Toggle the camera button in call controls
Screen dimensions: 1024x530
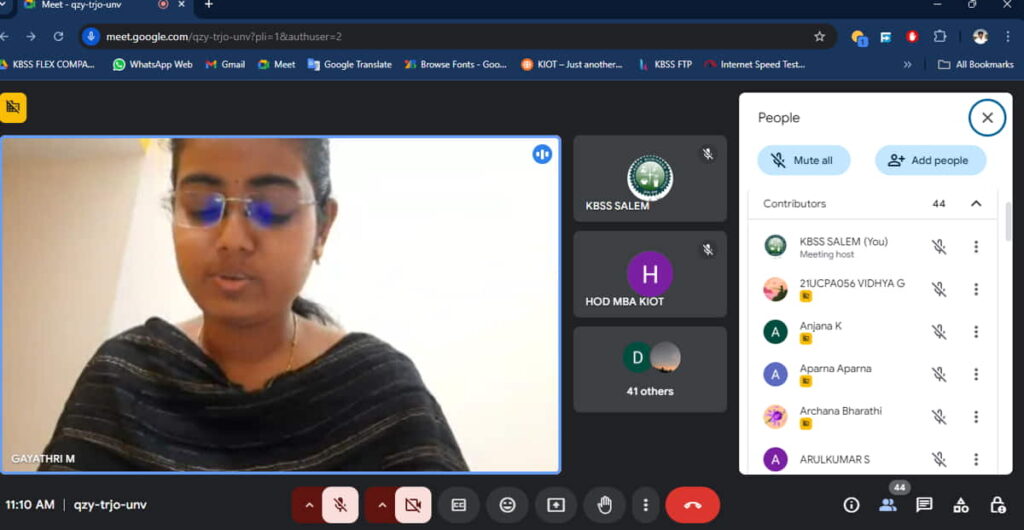tap(413, 505)
